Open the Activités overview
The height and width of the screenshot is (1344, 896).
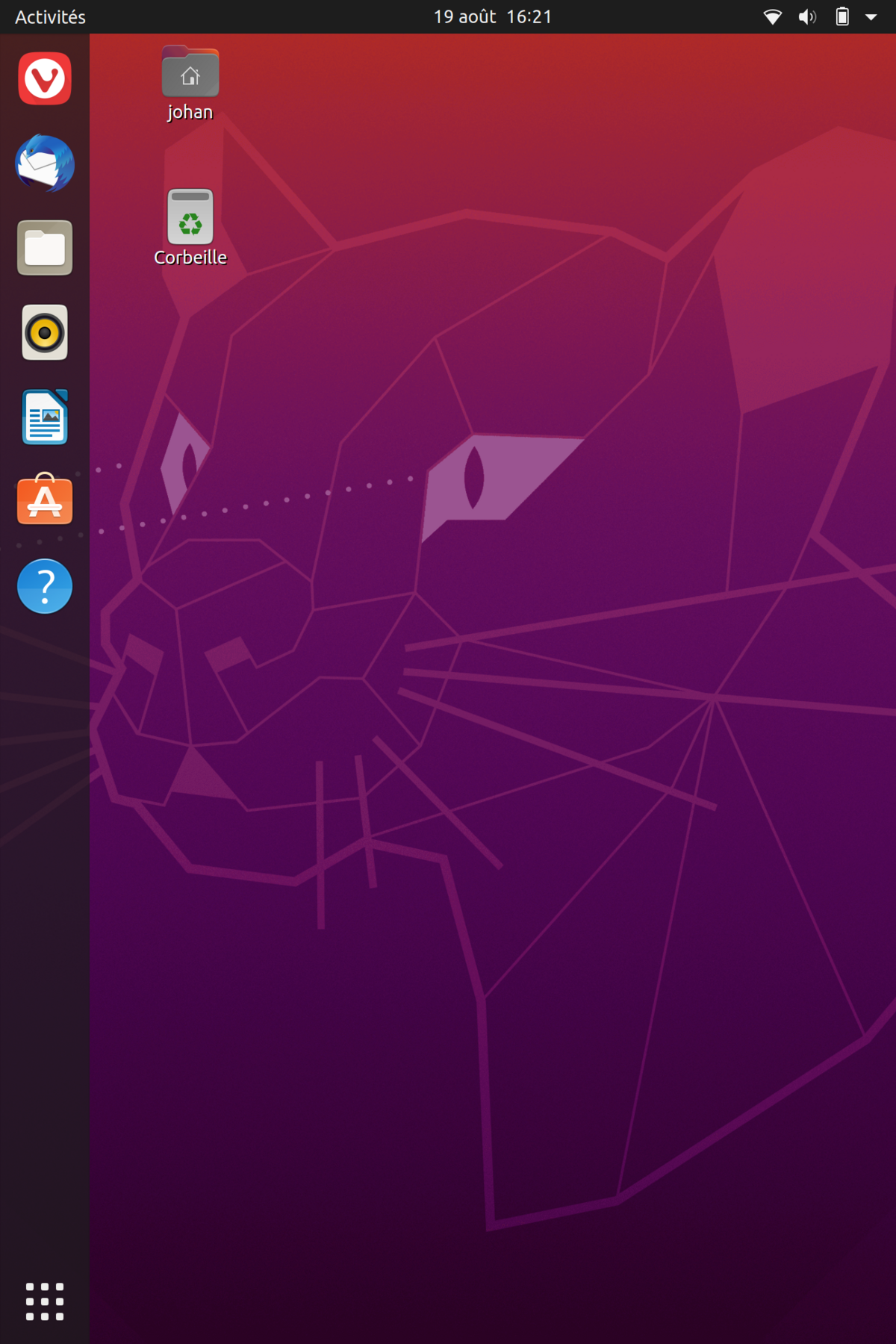click(x=50, y=16)
